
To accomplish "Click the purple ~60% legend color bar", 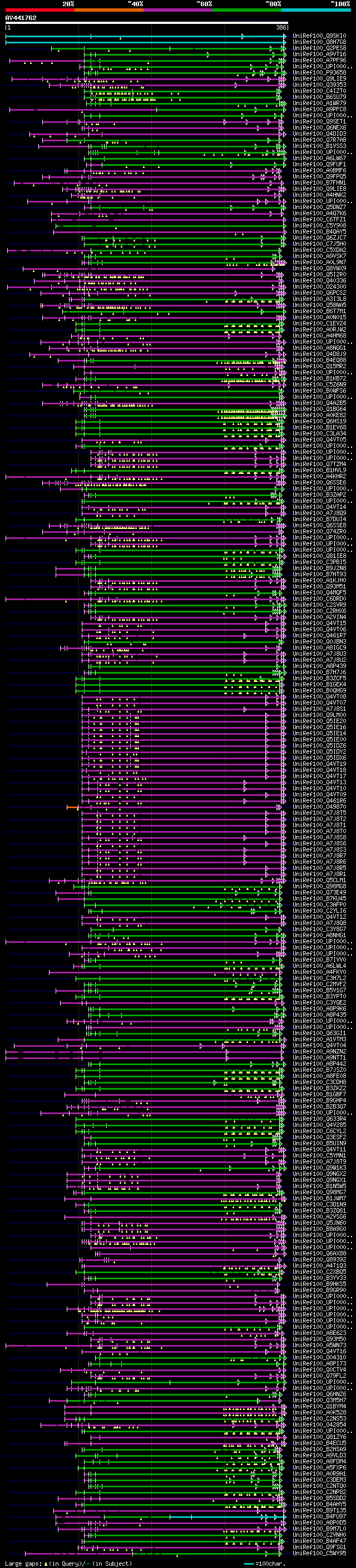I will point(179,10).
